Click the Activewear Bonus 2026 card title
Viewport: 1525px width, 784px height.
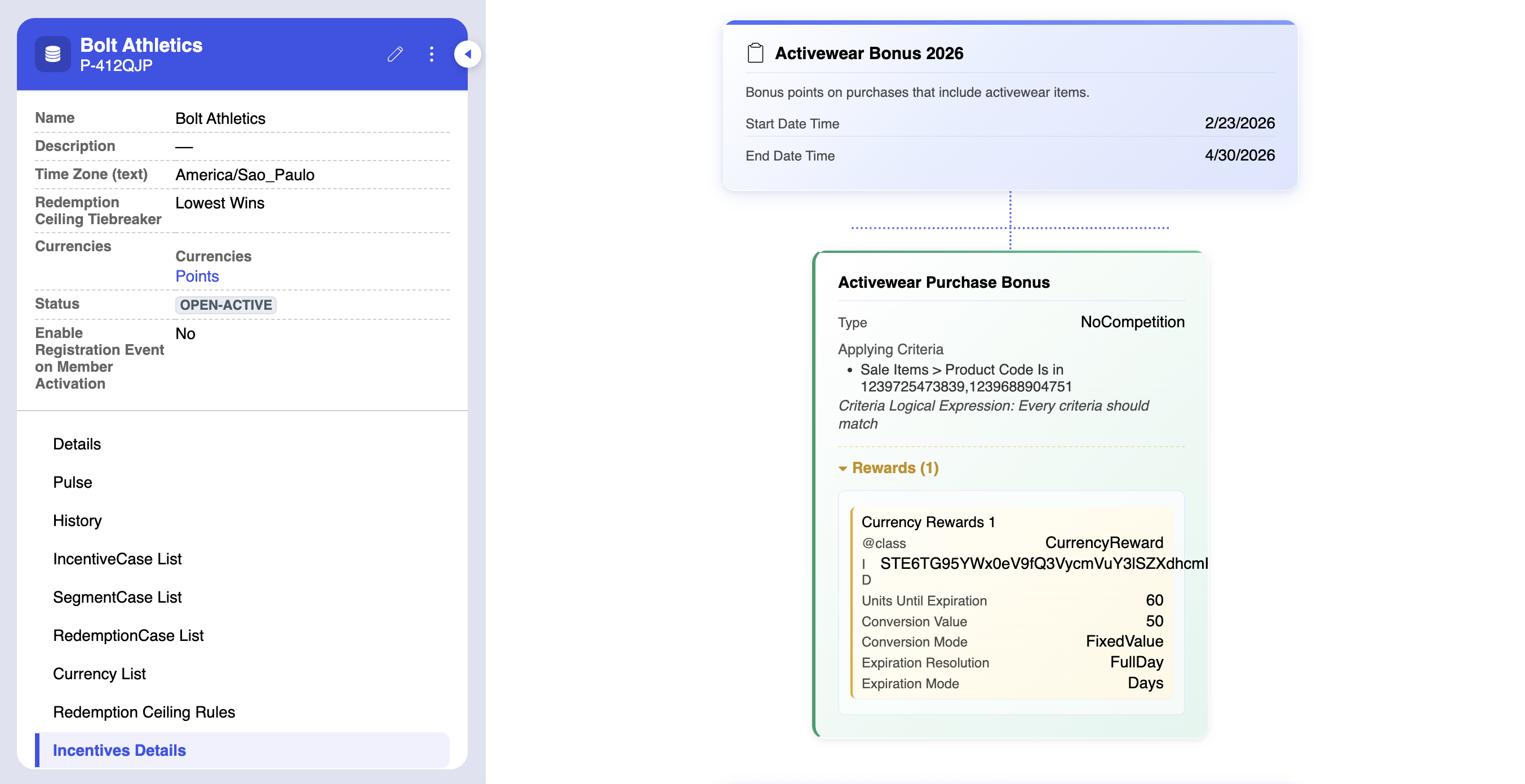pos(868,54)
